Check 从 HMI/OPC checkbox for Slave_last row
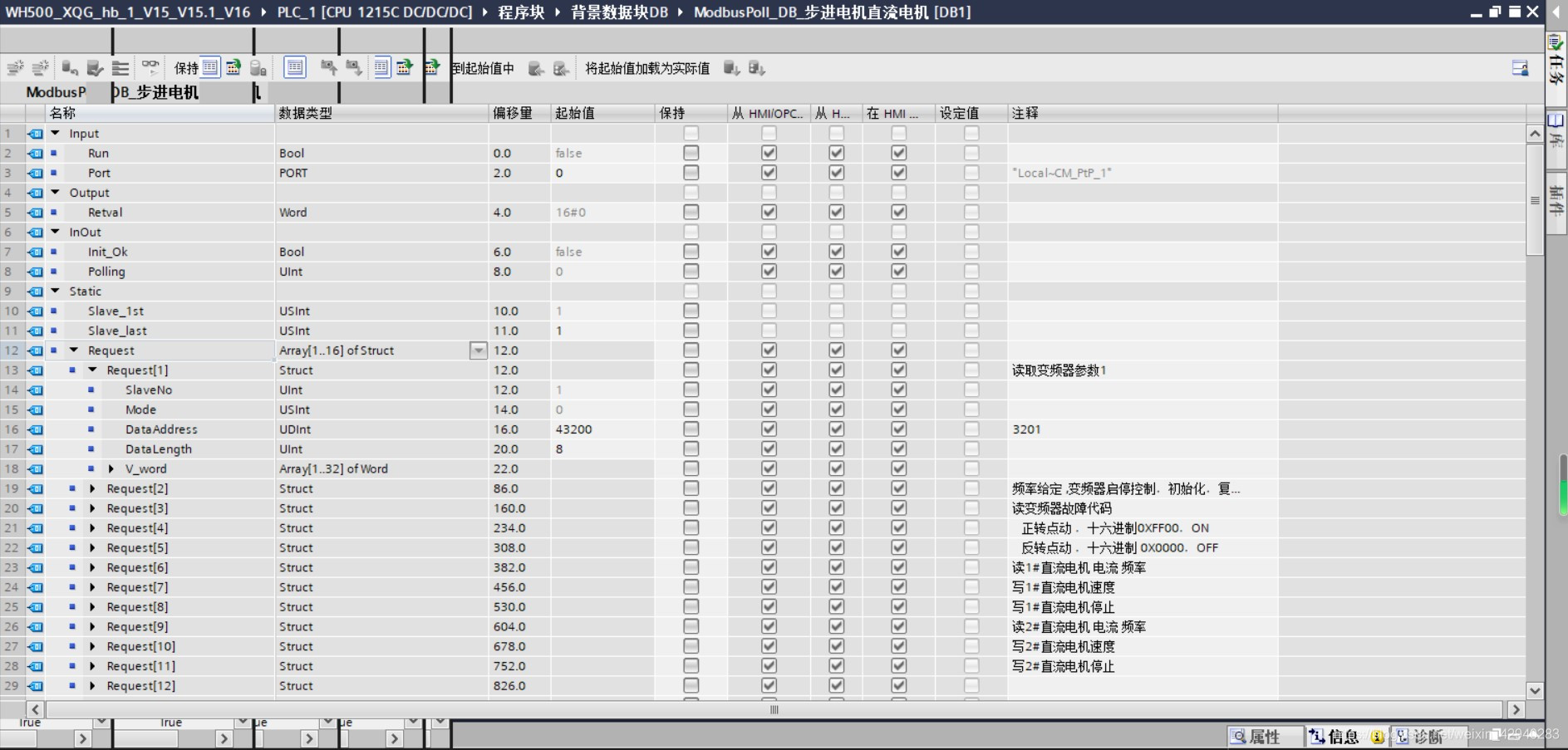Screen dimensions: 1568x750 click(x=769, y=331)
